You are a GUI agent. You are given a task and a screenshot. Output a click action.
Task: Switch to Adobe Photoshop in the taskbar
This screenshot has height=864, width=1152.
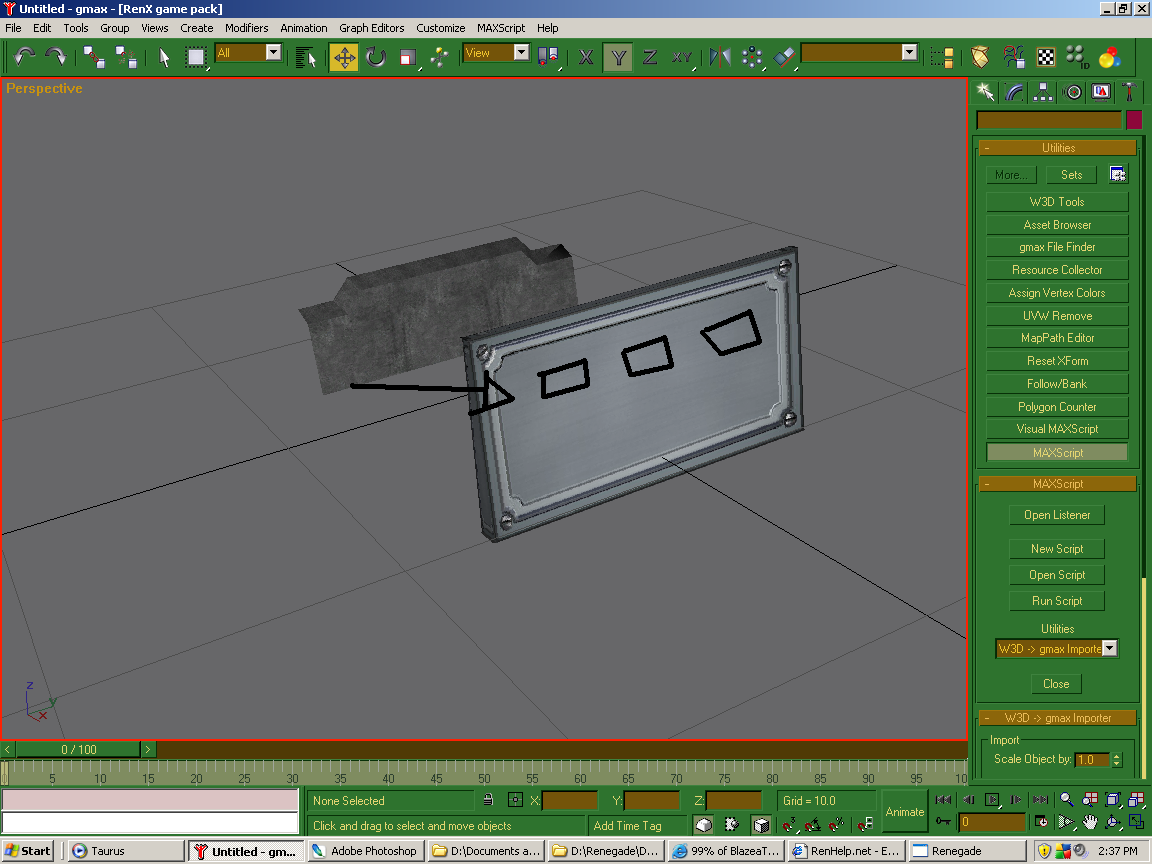pyautogui.click(x=365, y=851)
